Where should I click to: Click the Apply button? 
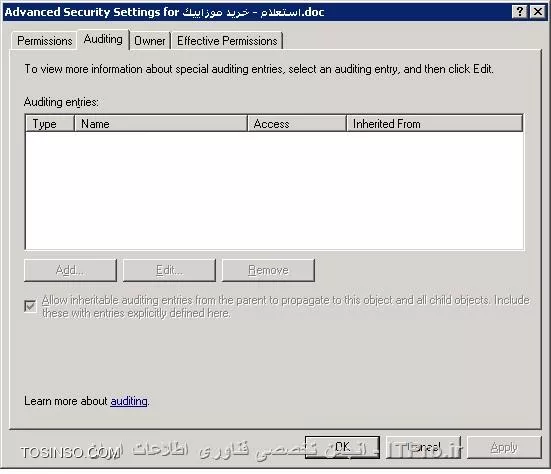[504, 447]
